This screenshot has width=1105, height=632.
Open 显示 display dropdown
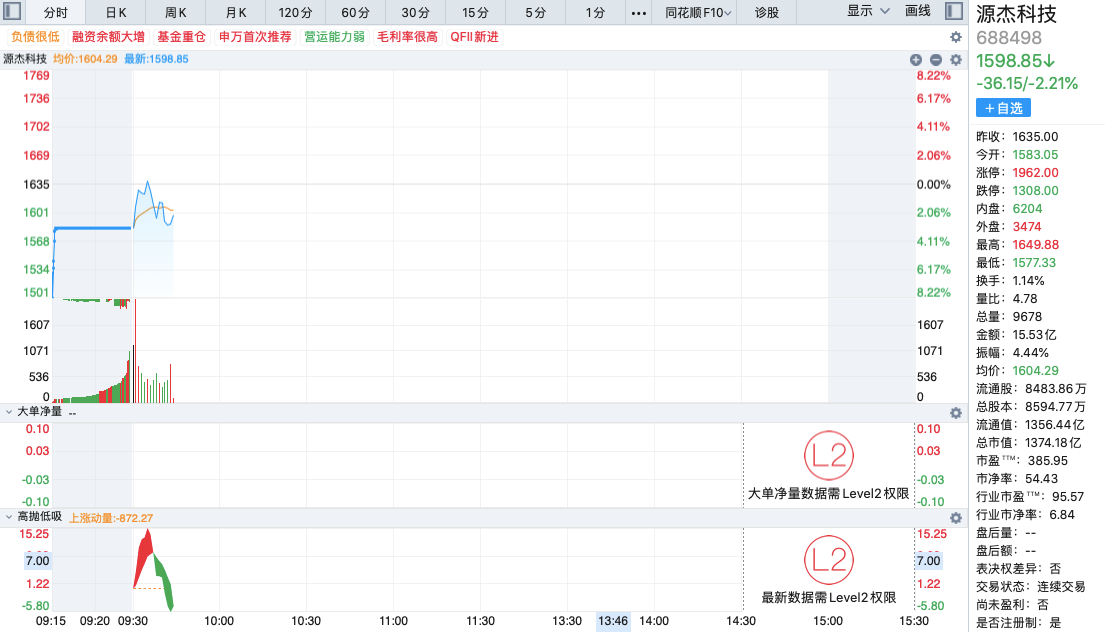tap(868, 11)
